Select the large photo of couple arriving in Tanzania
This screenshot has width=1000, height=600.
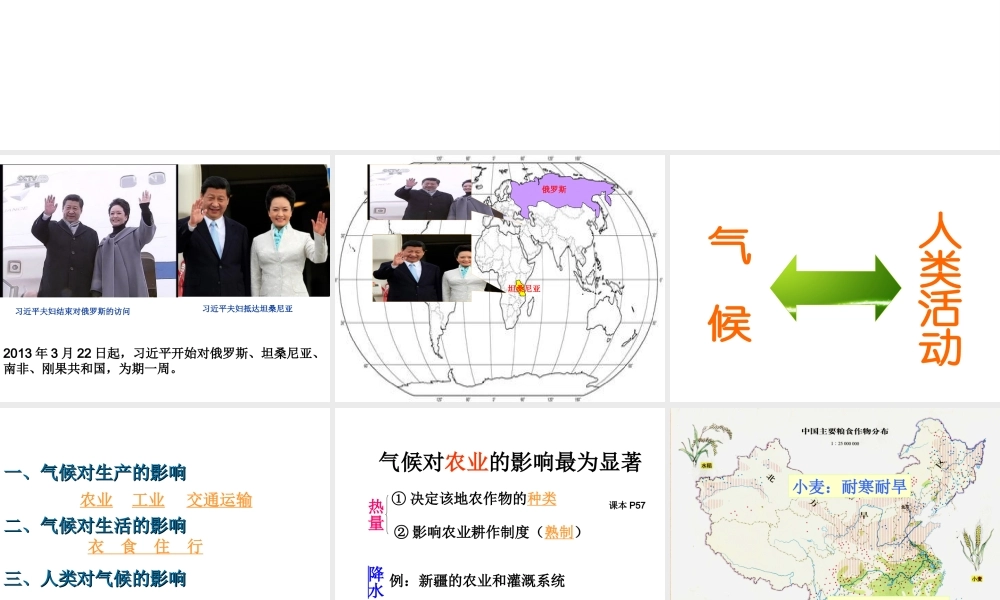(254, 231)
